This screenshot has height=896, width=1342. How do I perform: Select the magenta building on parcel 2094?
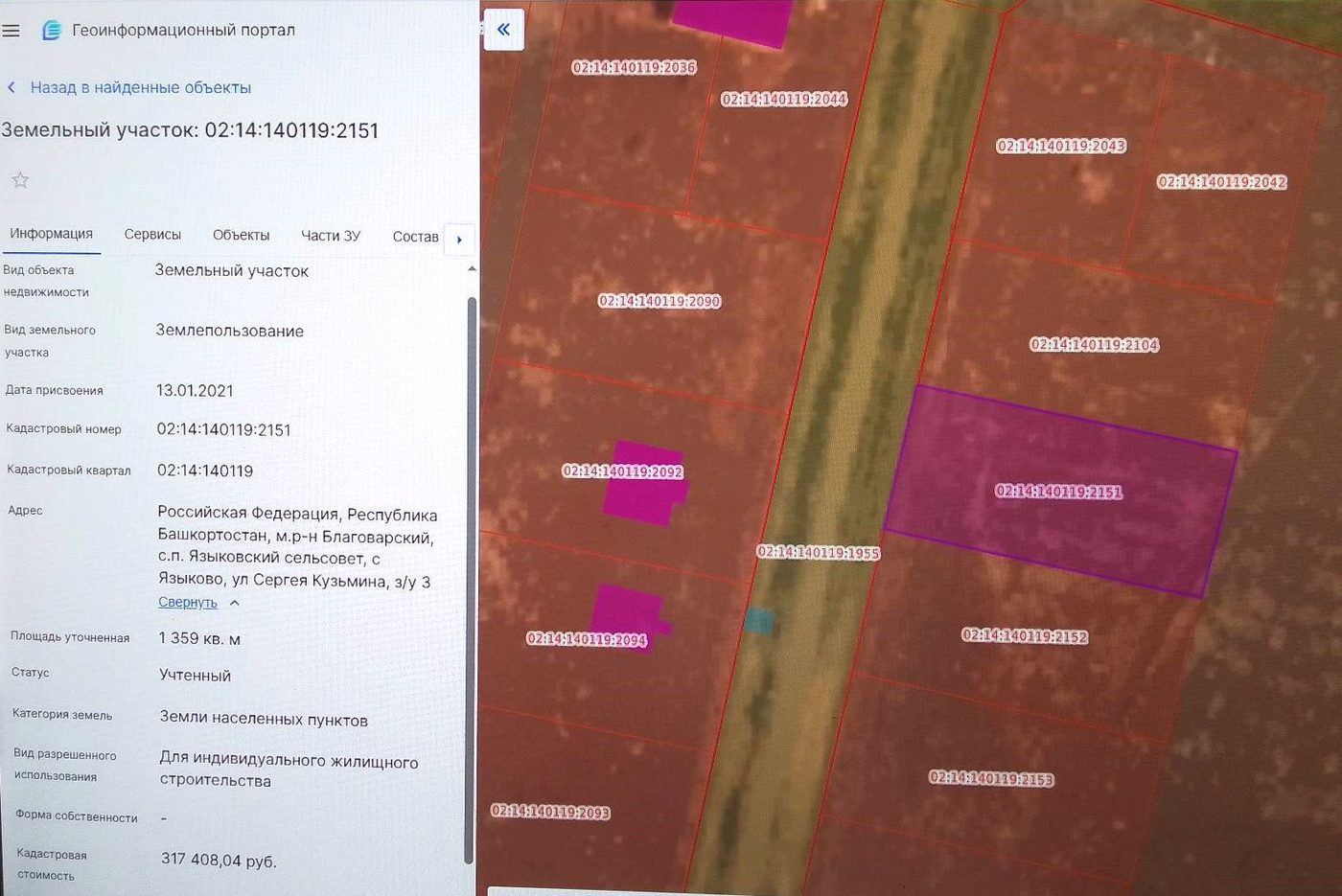(x=629, y=615)
